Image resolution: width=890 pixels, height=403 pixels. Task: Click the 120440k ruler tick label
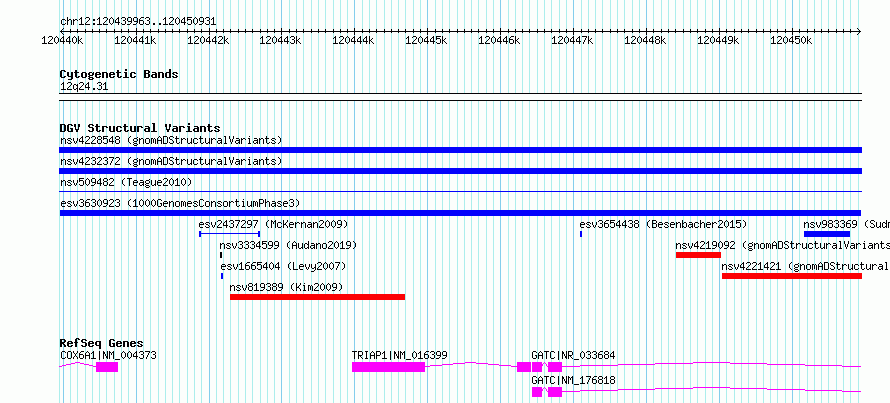pyautogui.click(x=62, y=40)
